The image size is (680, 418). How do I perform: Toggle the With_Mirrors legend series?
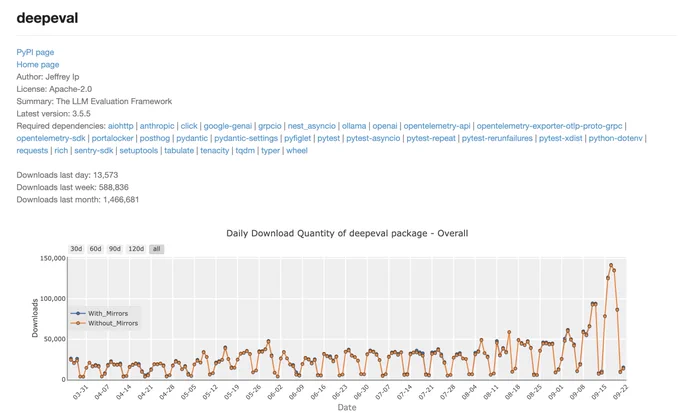click(100, 313)
